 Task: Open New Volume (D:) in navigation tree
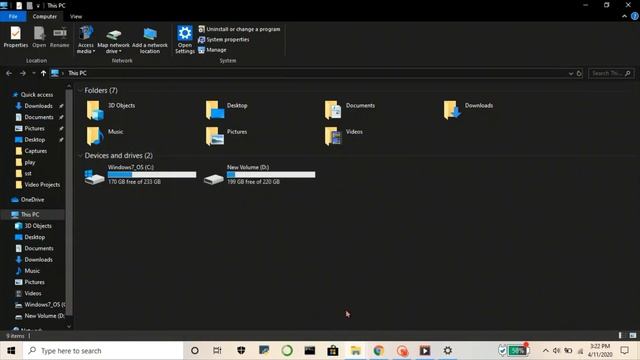44,316
